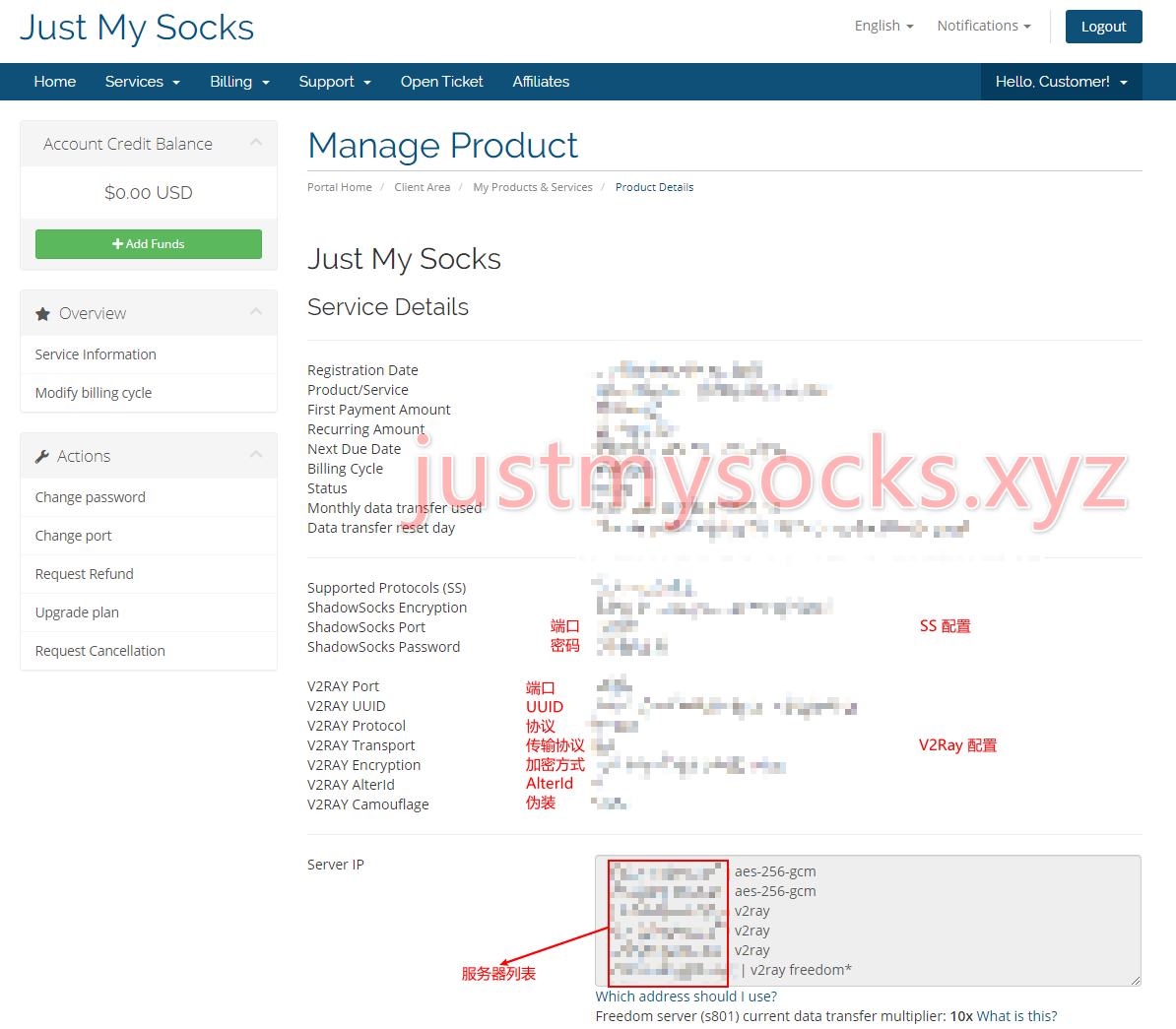Click the V2RAY UUID label
The image size is (1176, 1029).
click(346, 706)
